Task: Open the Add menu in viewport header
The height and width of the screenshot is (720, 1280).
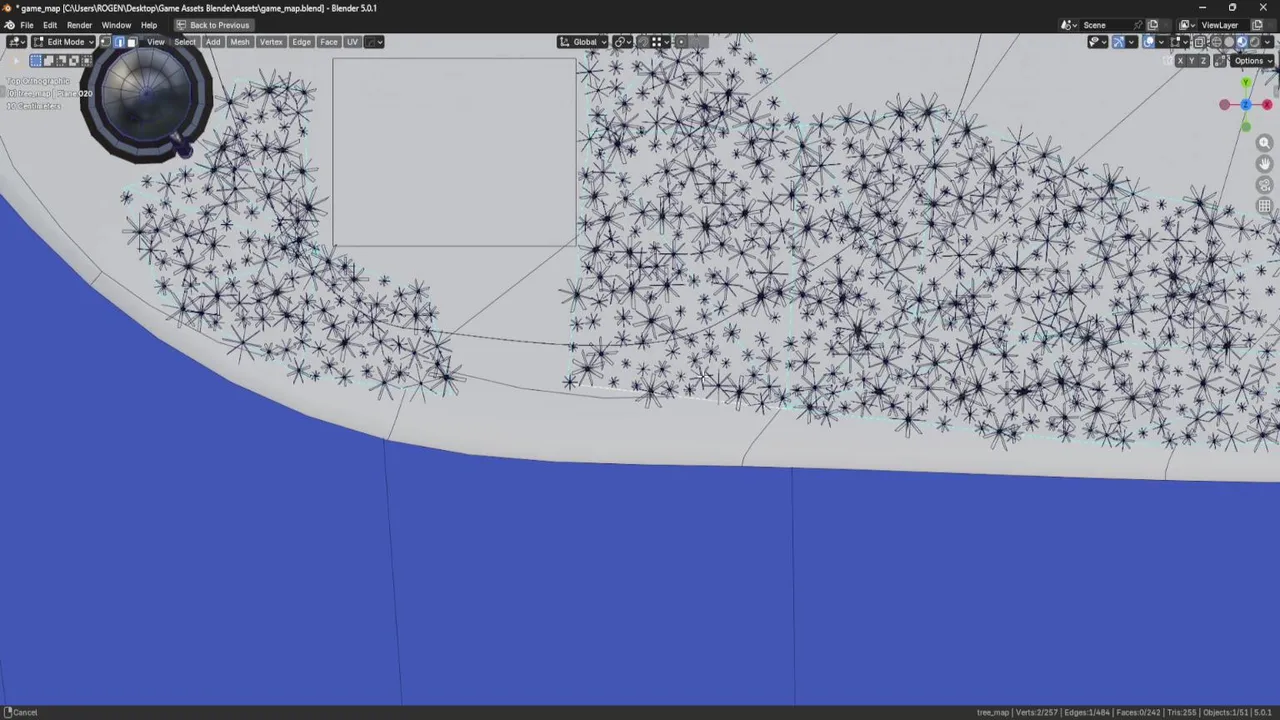Action: point(213,42)
